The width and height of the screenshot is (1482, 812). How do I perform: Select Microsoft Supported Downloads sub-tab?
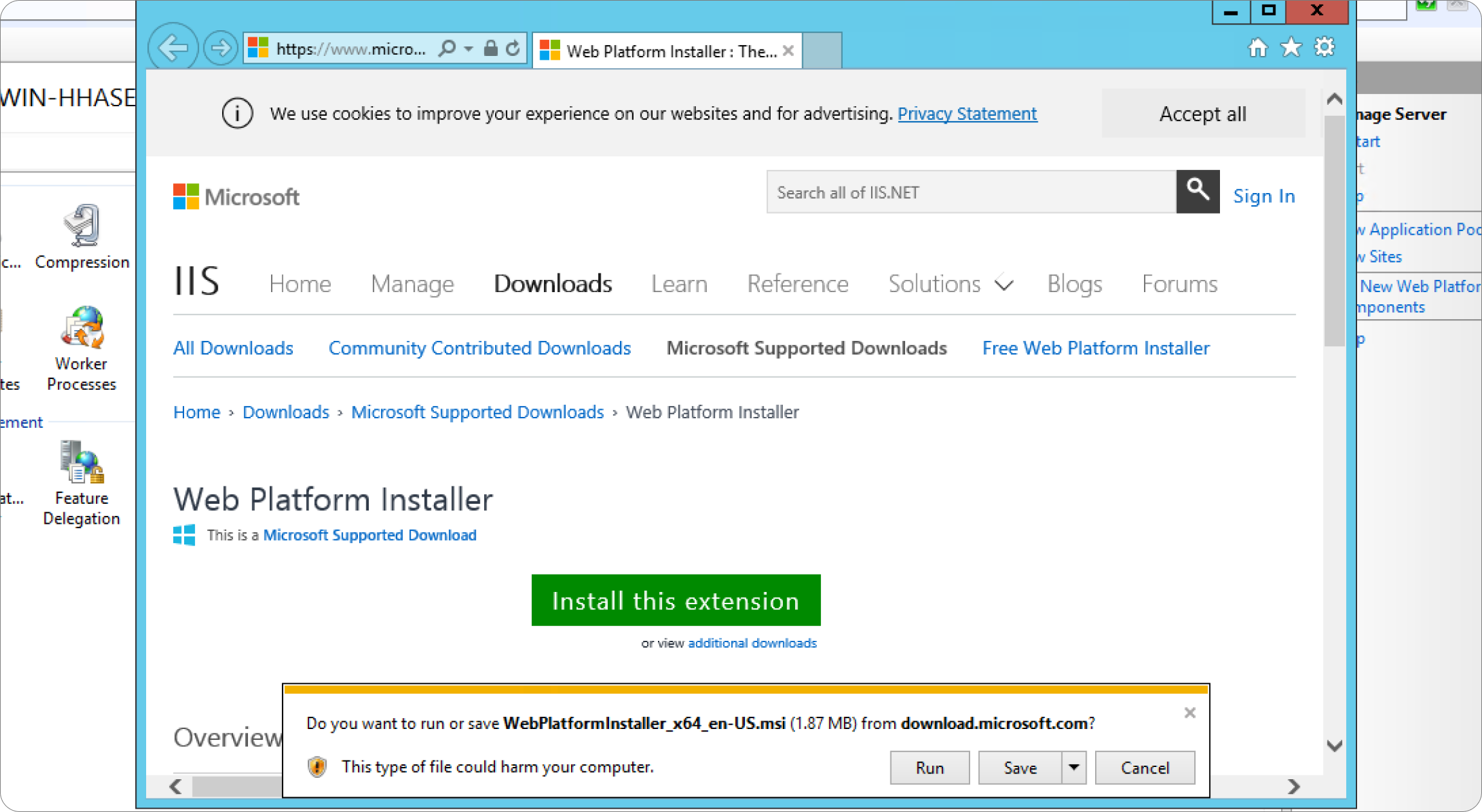click(x=807, y=348)
